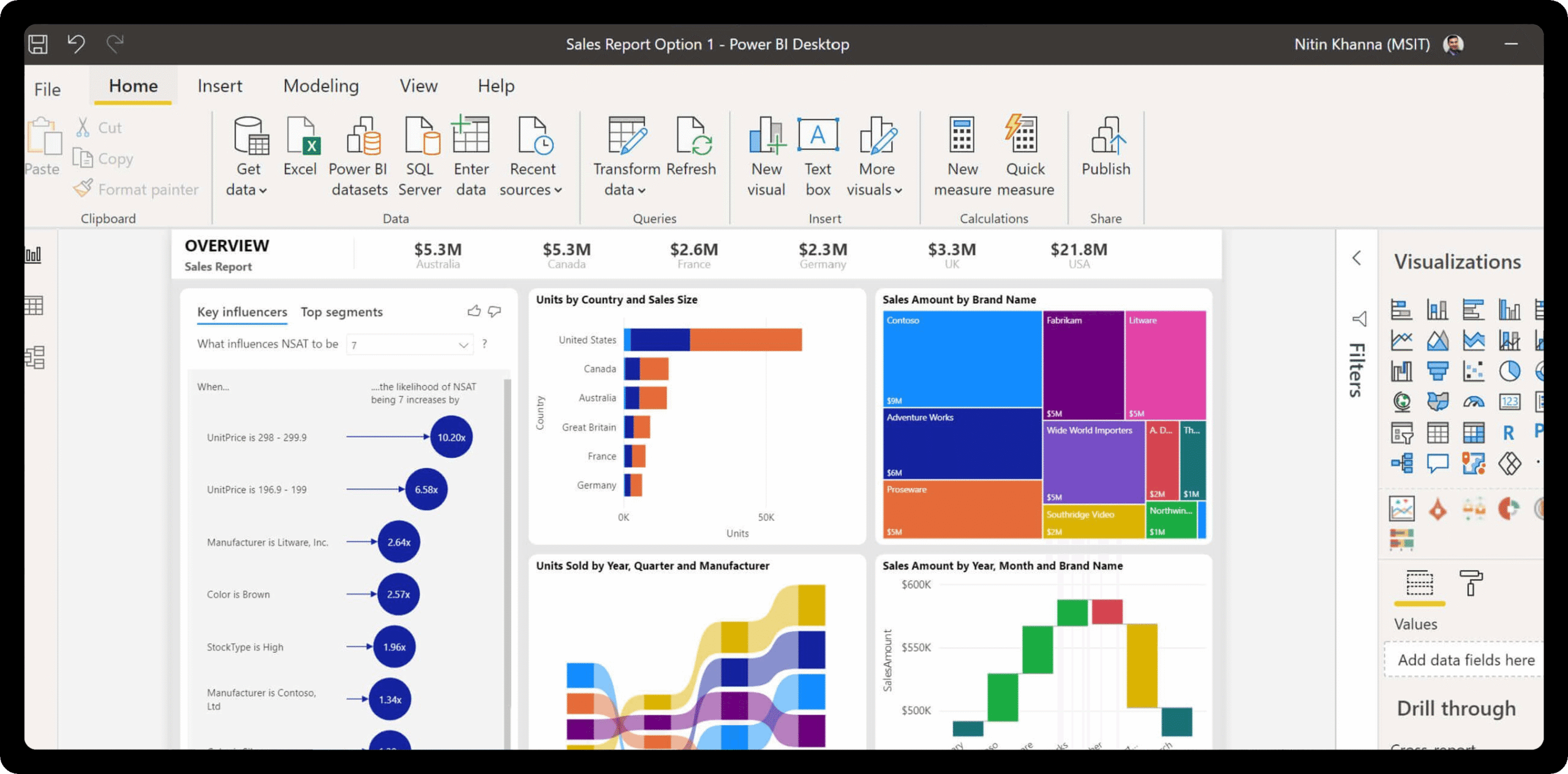The image size is (1568, 774).
Task: Switch to Report view in left sidebar
Action: pos(34,254)
